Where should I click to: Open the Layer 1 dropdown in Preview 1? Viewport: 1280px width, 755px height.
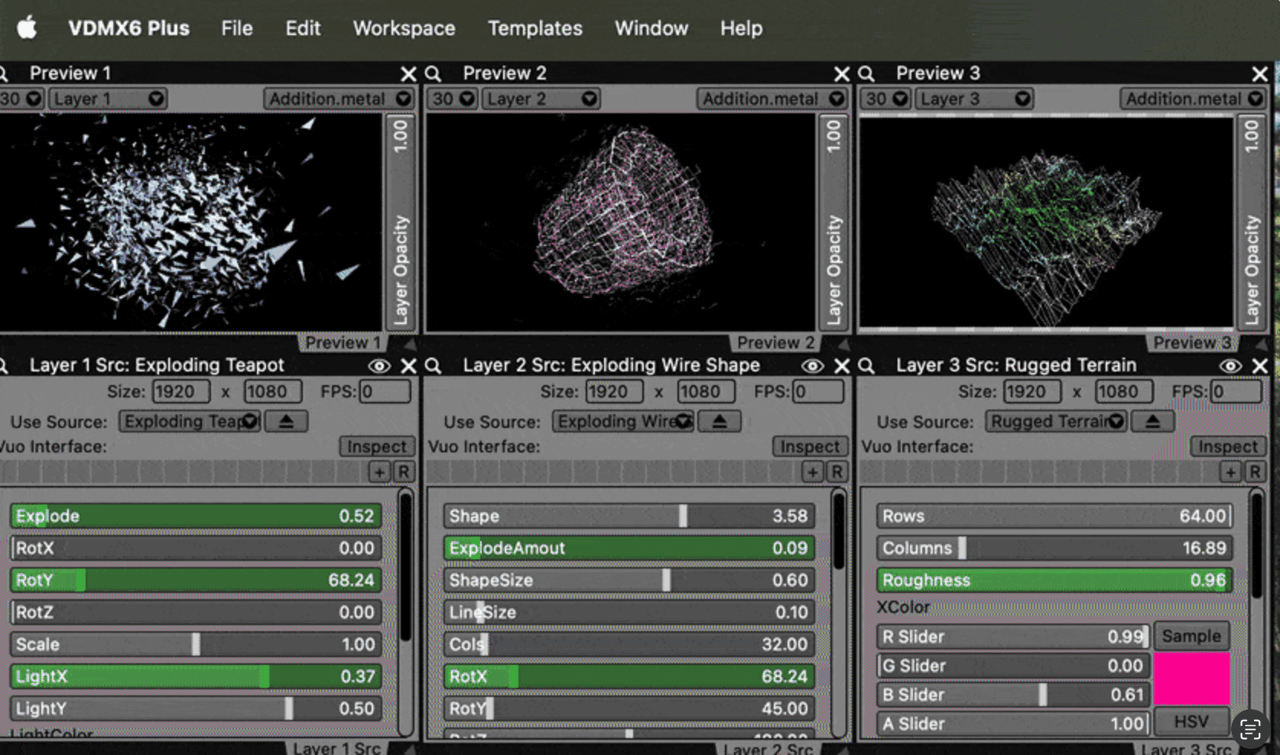(108, 99)
